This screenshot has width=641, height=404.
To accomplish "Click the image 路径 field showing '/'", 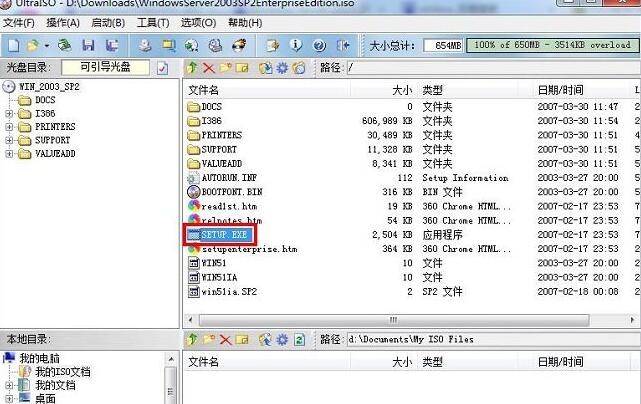I will point(493,67).
